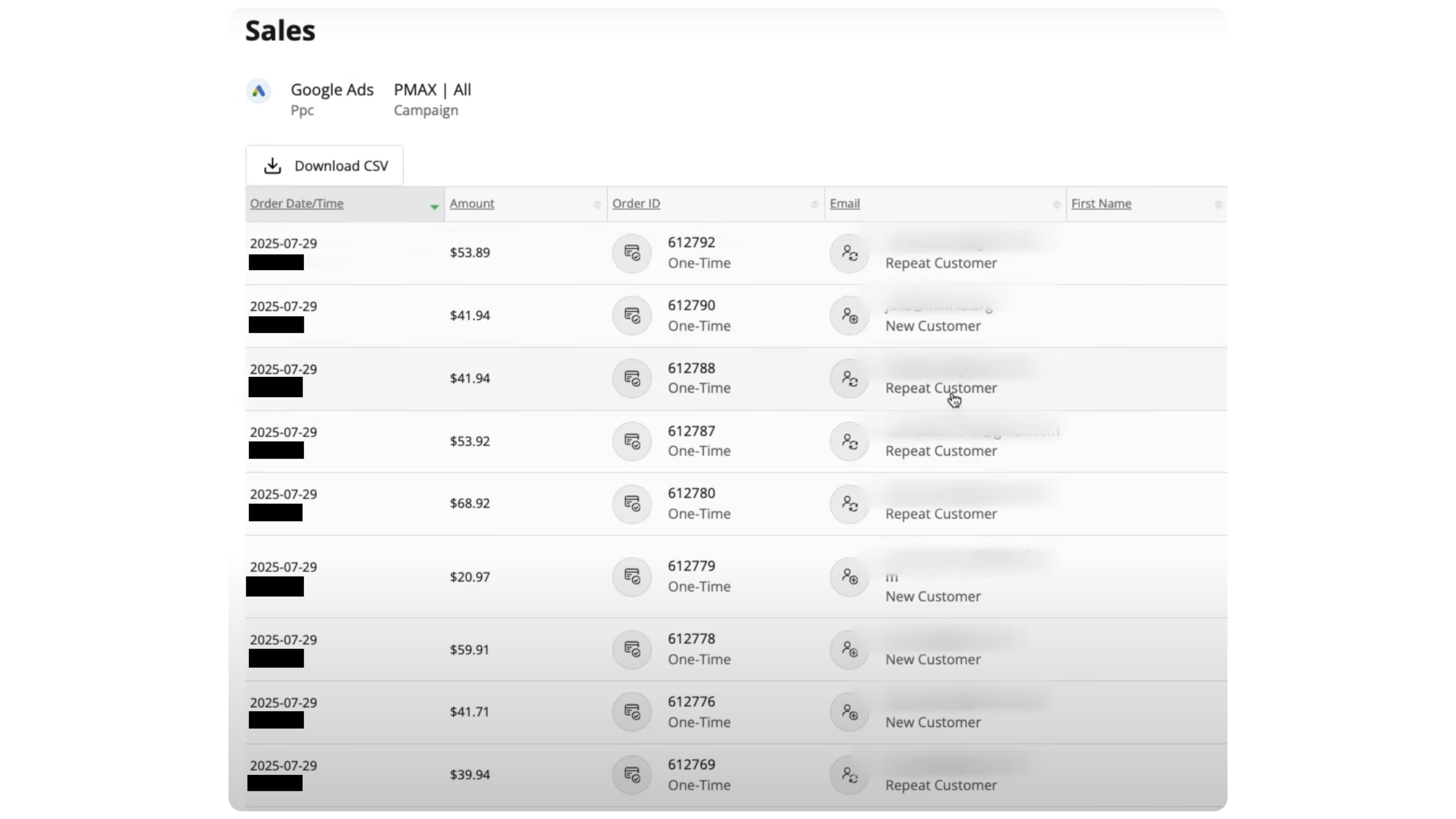Viewport: 1456px width, 819px height.
Task: Click the order icon for order 612778
Action: click(632, 650)
